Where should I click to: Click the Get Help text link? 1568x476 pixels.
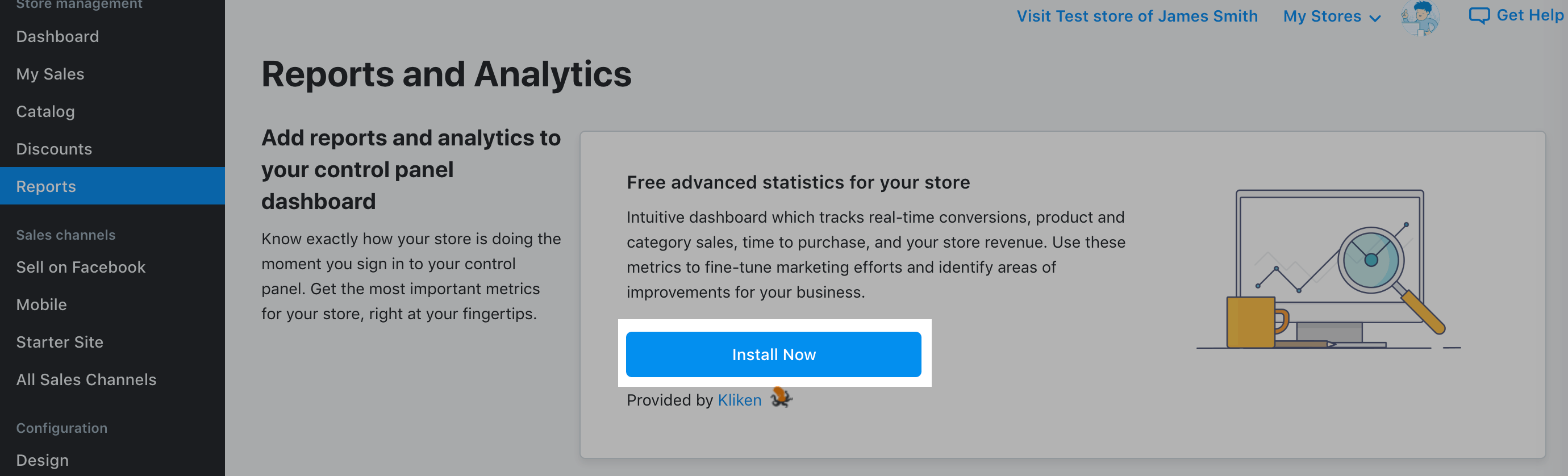(1529, 15)
